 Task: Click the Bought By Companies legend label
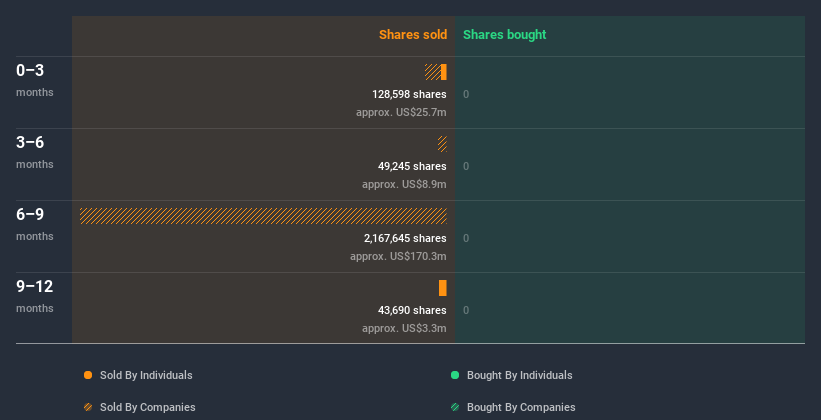[x=521, y=407]
